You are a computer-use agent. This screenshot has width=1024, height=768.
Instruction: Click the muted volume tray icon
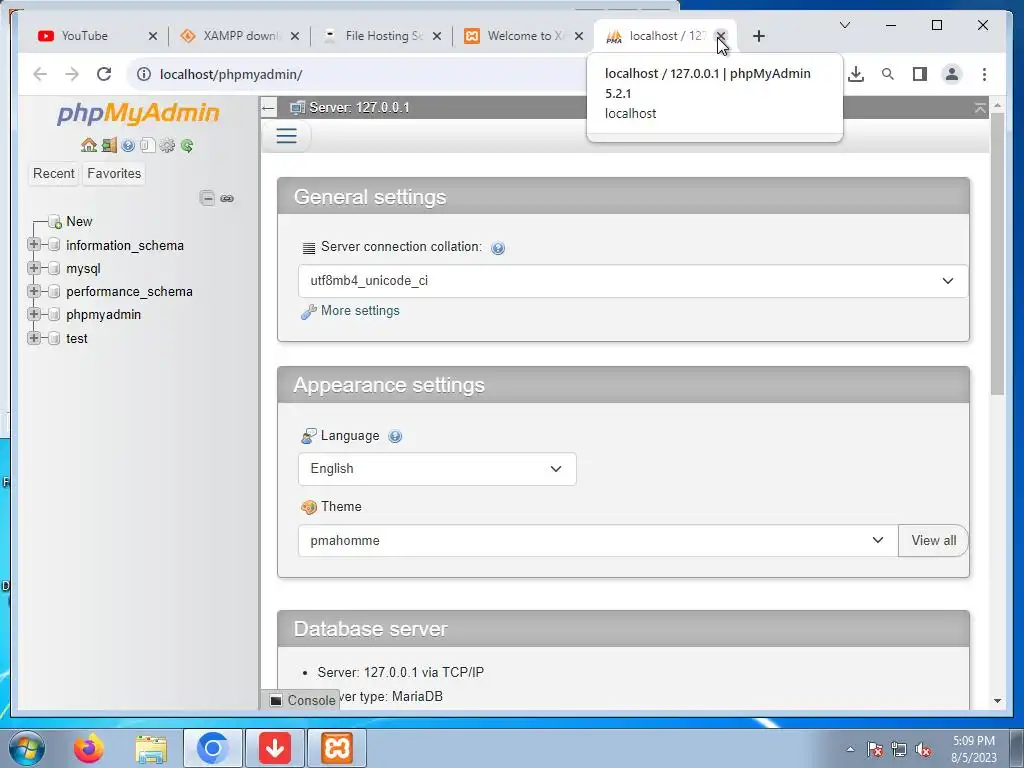[x=923, y=750]
